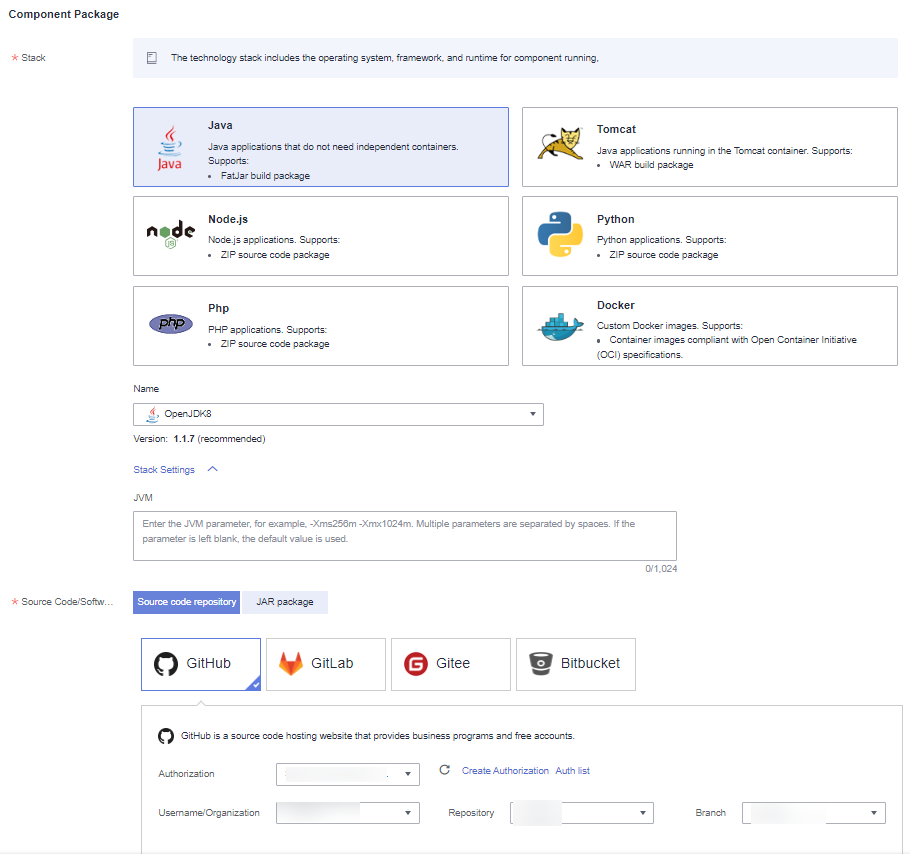Refresh the authorization list
910x855 pixels.
point(445,770)
